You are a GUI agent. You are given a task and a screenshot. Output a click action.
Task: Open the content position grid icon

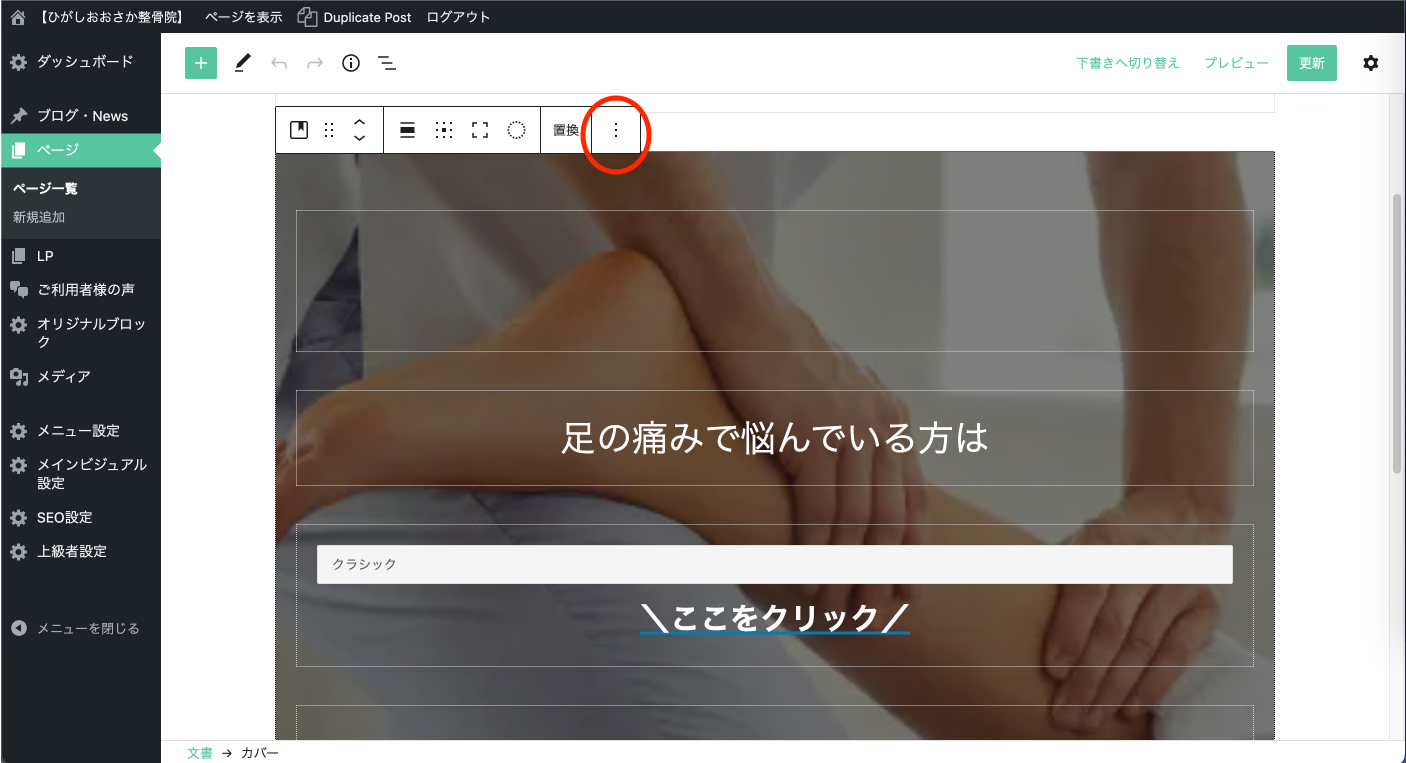pos(444,130)
